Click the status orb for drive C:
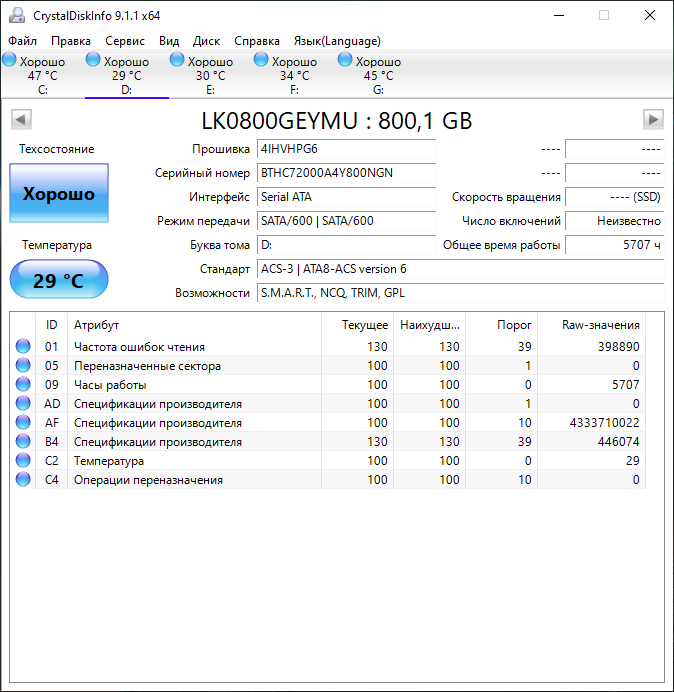The image size is (674, 692). (9, 60)
